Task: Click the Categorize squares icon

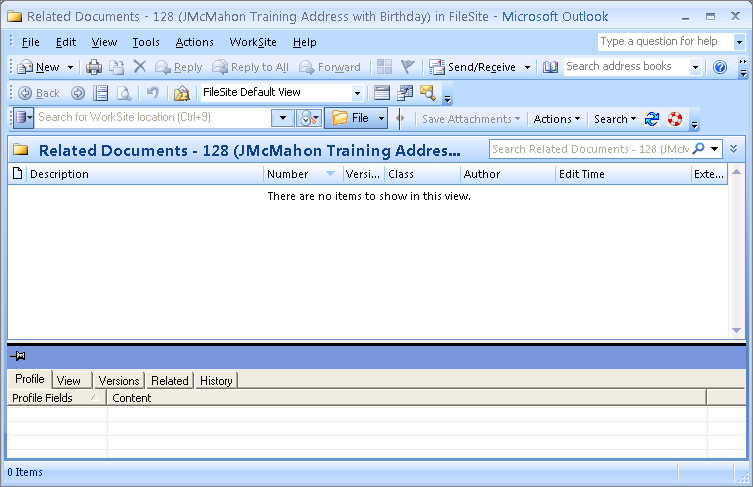Action: 384,67
